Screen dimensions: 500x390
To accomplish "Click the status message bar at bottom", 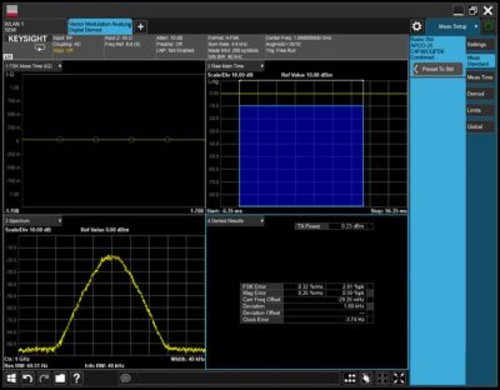I will 230,378.
